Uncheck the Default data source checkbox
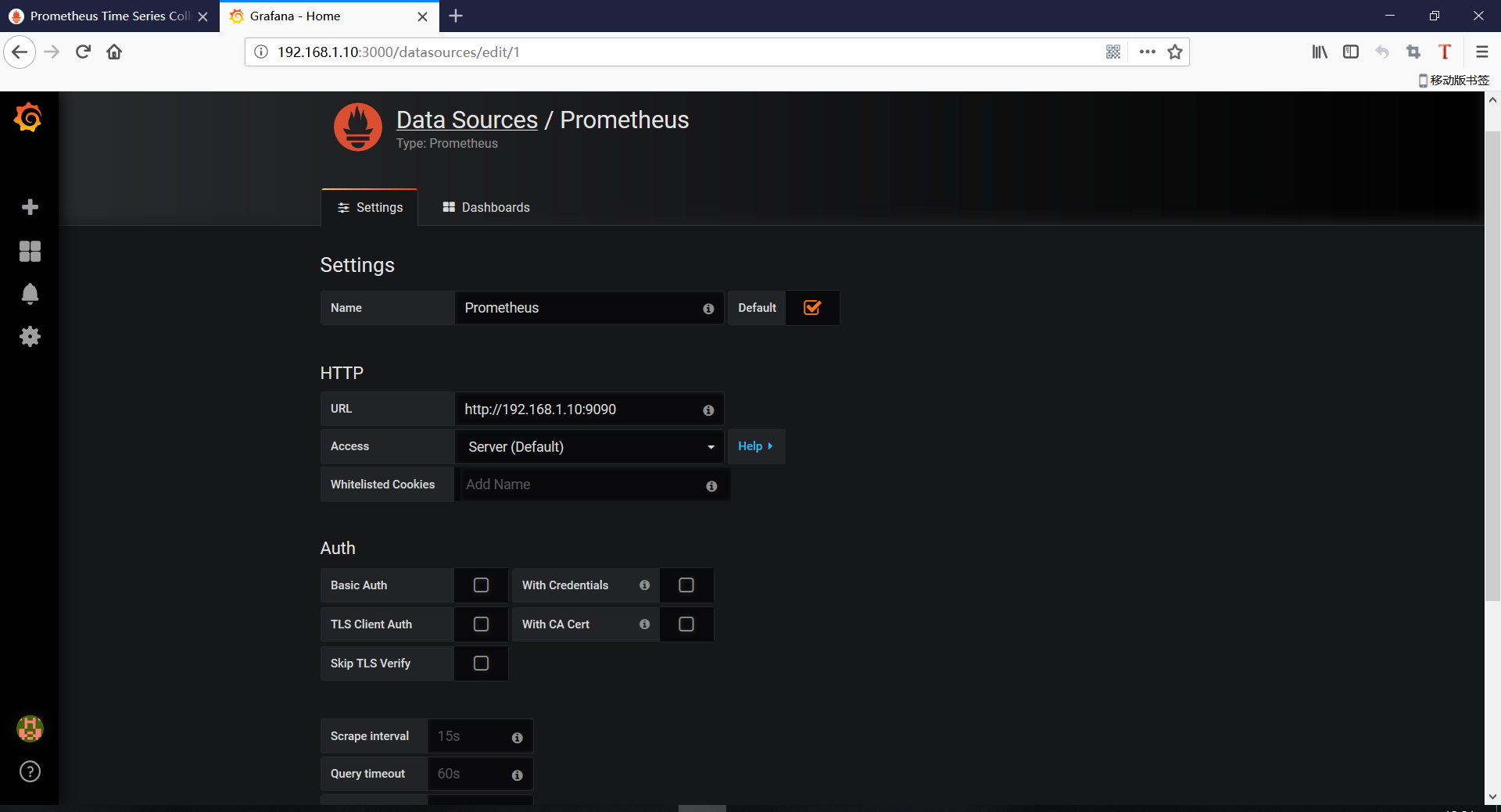This screenshot has width=1501, height=812. [x=812, y=308]
